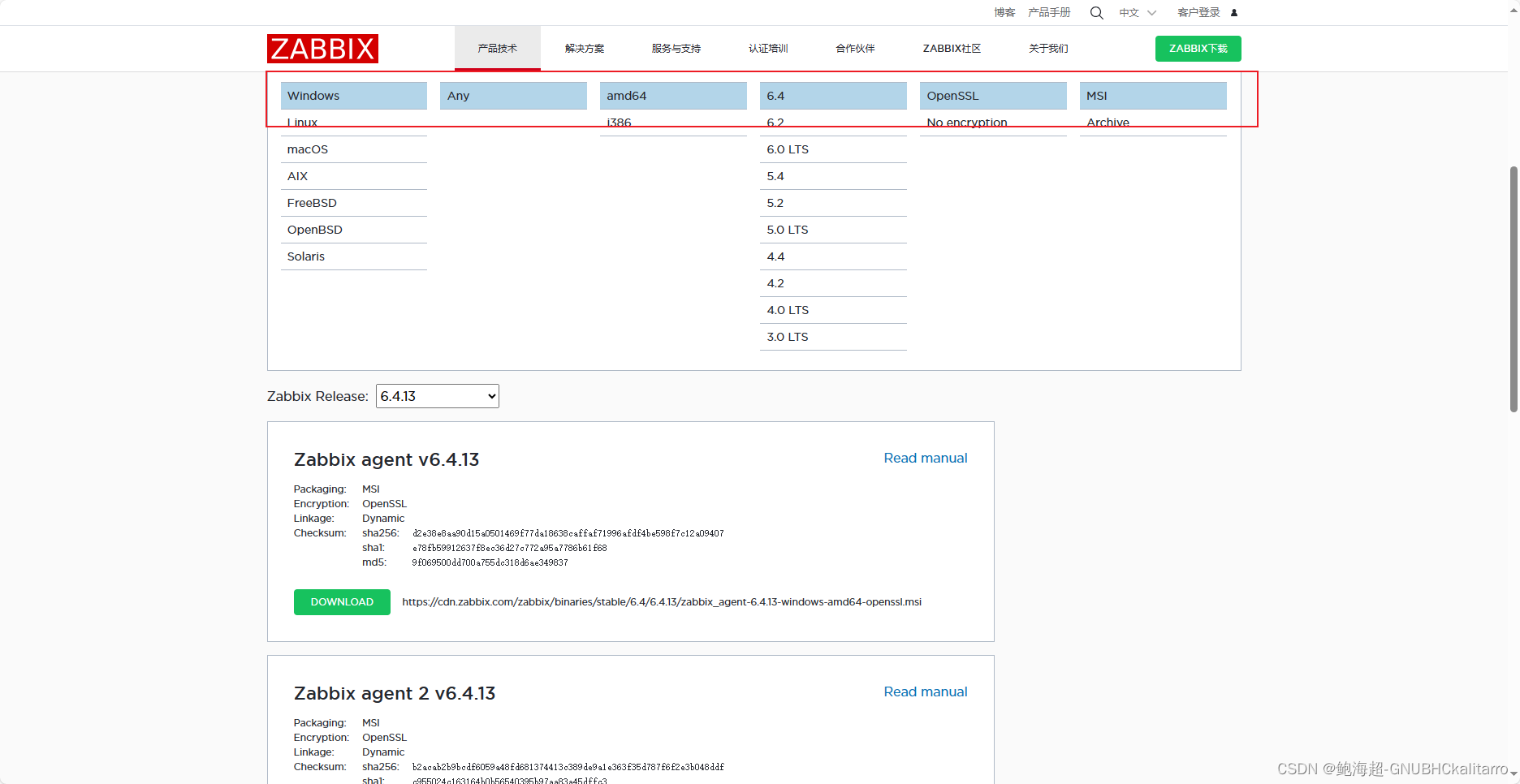
Task: Open the 关于我们 menu item
Action: pyautogui.click(x=1048, y=49)
